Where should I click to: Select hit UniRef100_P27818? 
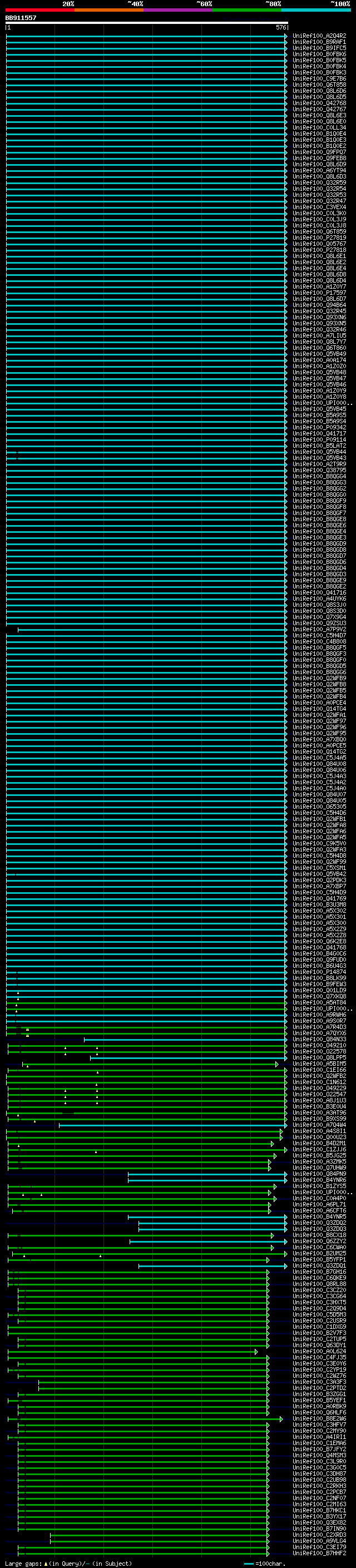pos(319,250)
